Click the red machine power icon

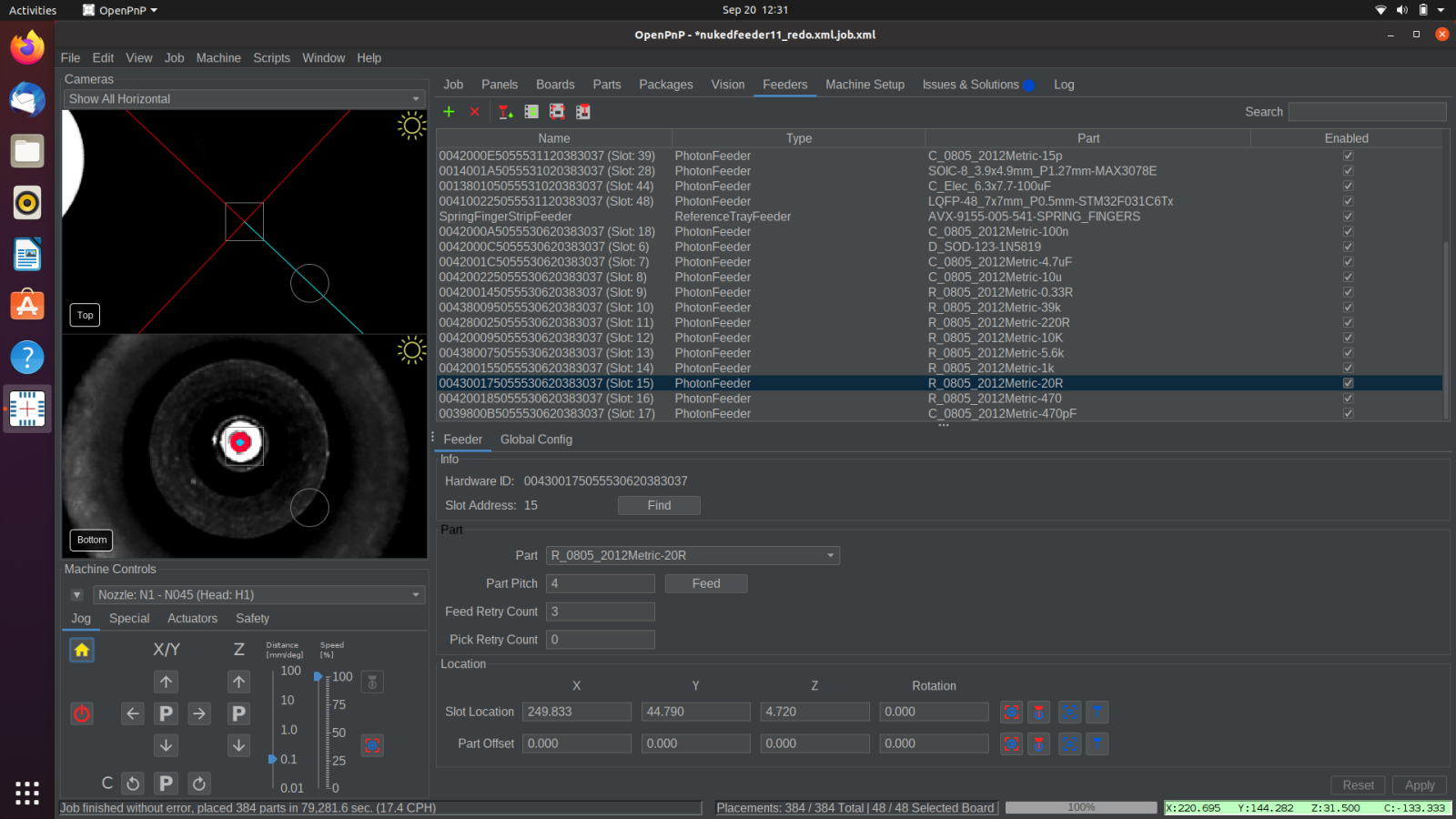pos(82,713)
